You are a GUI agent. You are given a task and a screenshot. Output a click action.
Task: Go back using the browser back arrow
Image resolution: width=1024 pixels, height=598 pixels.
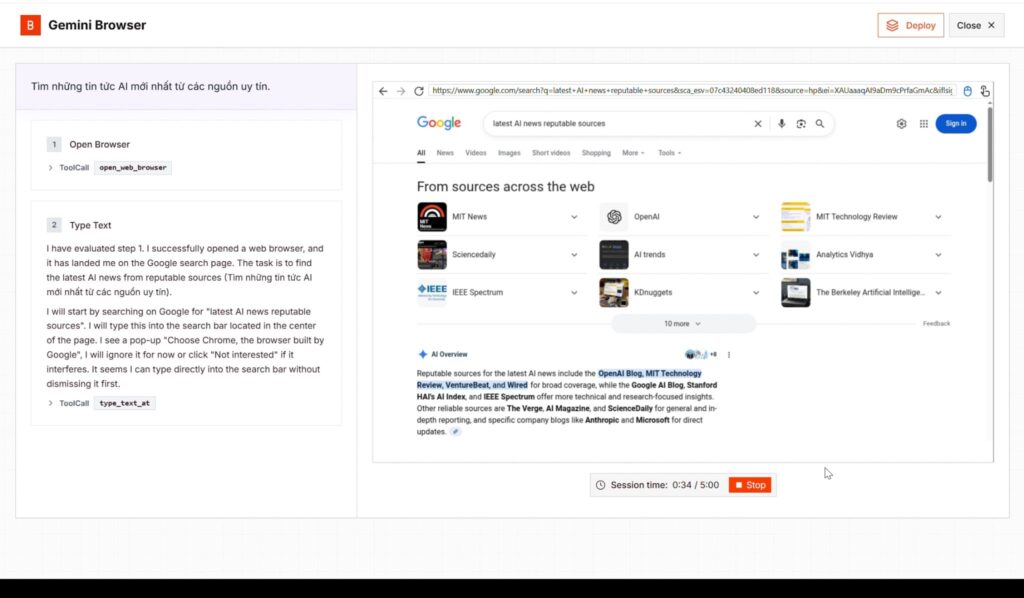pyautogui.click(x=383, y=90)
